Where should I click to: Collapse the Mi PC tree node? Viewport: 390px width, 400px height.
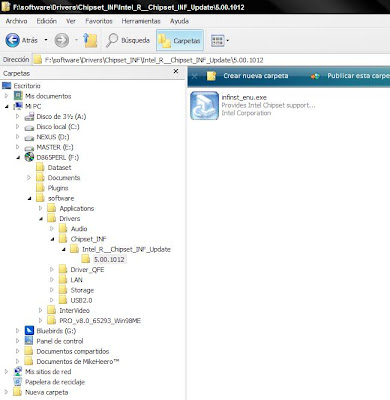(x=7, y=106)
